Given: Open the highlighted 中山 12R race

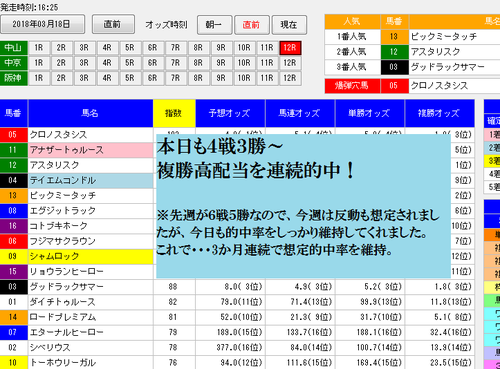Looking at the screenshot, I should pos(290,48).
